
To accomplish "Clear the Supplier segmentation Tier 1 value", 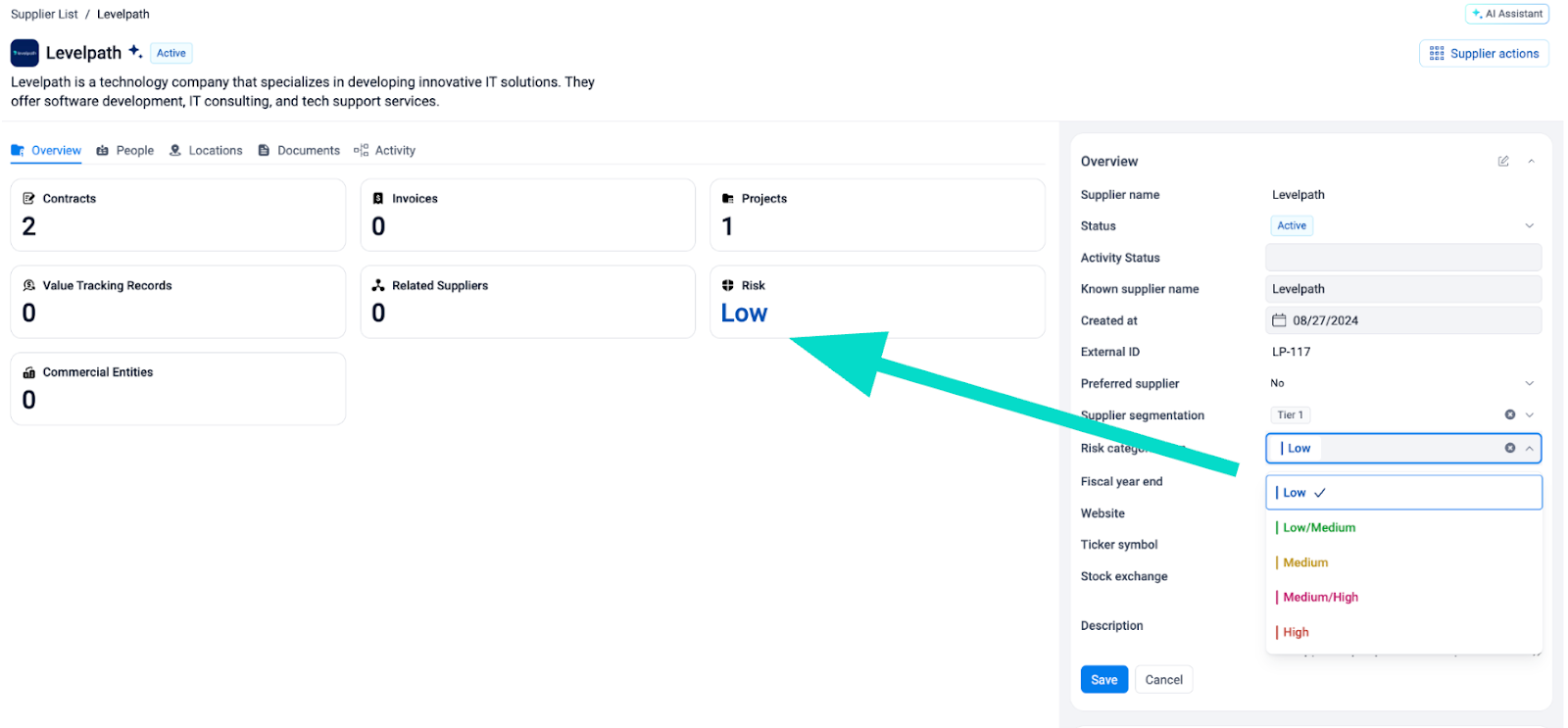I will click(x=1510, y=415).
